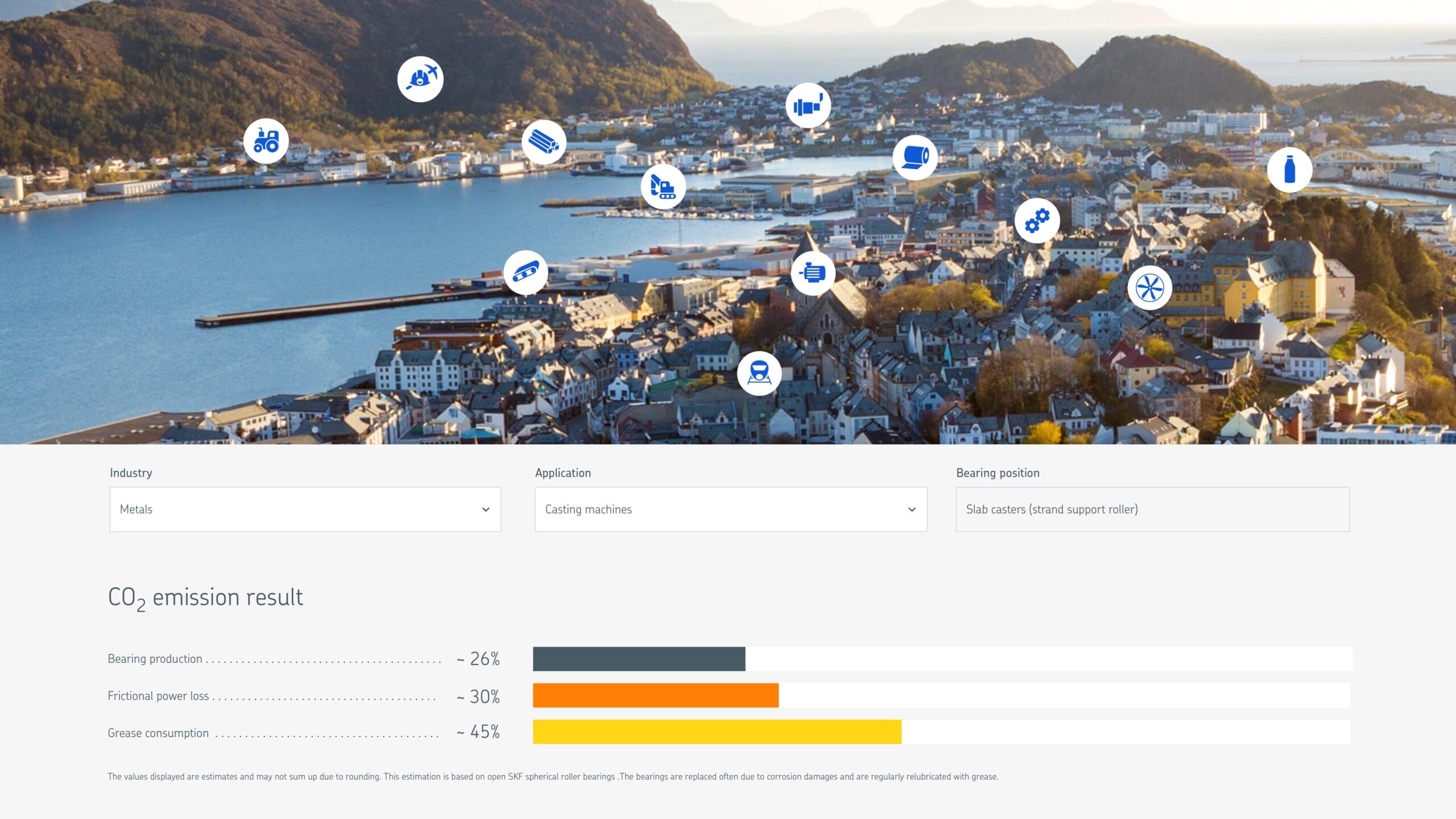
Task: Click the pump icon on the map
Action: pyautogui.click(x=808, y=106)
